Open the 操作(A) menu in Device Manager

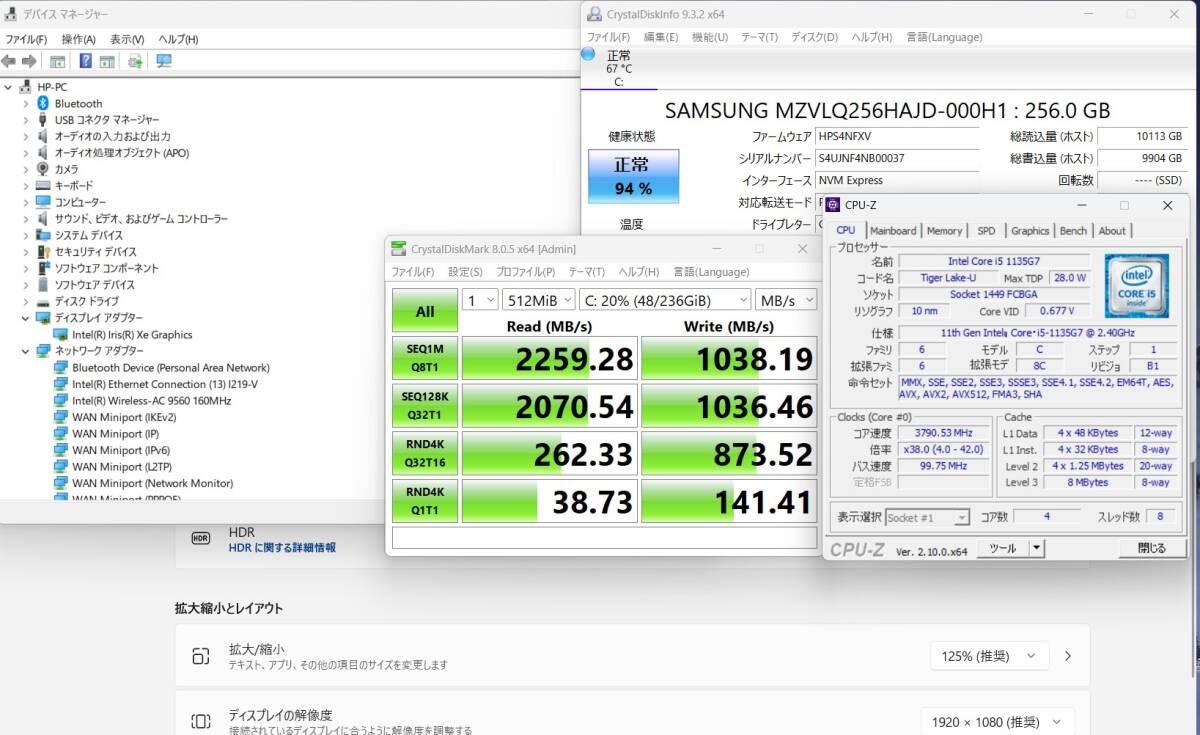[78, 39]
